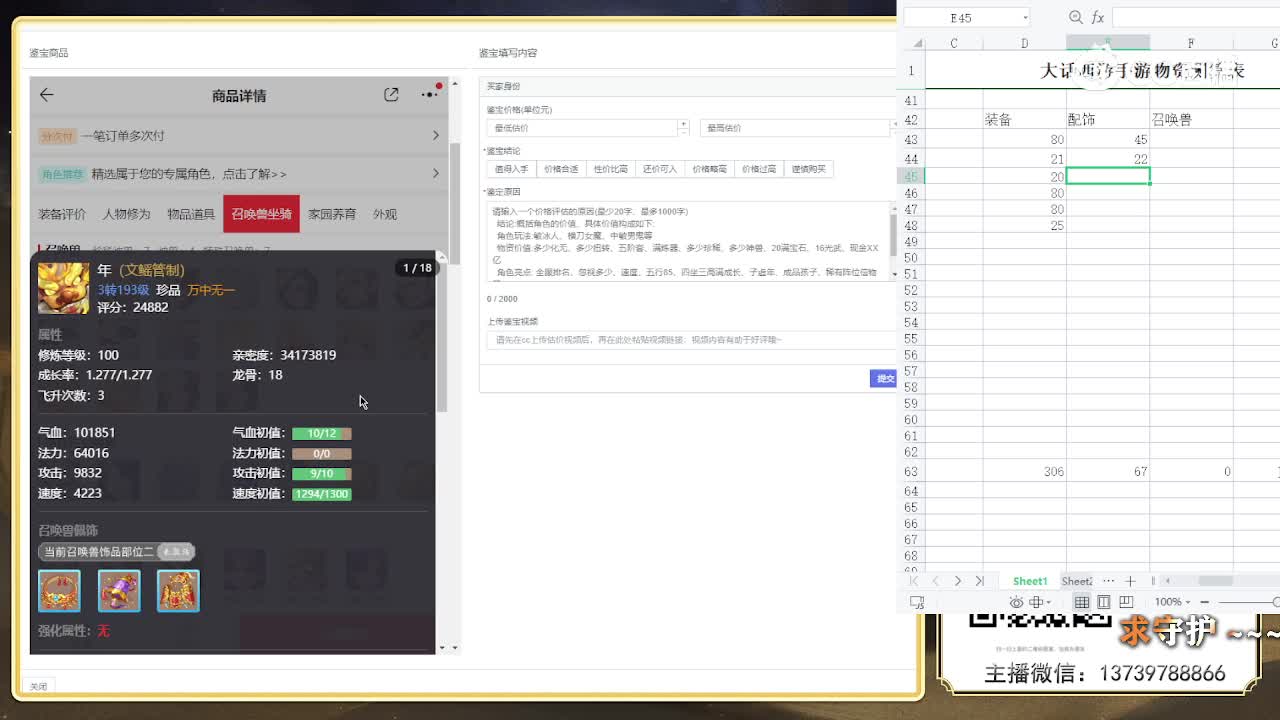The height and width of the screenshot is (720, 1280).
Task: Click the video link input field
Action: point(690,340)
